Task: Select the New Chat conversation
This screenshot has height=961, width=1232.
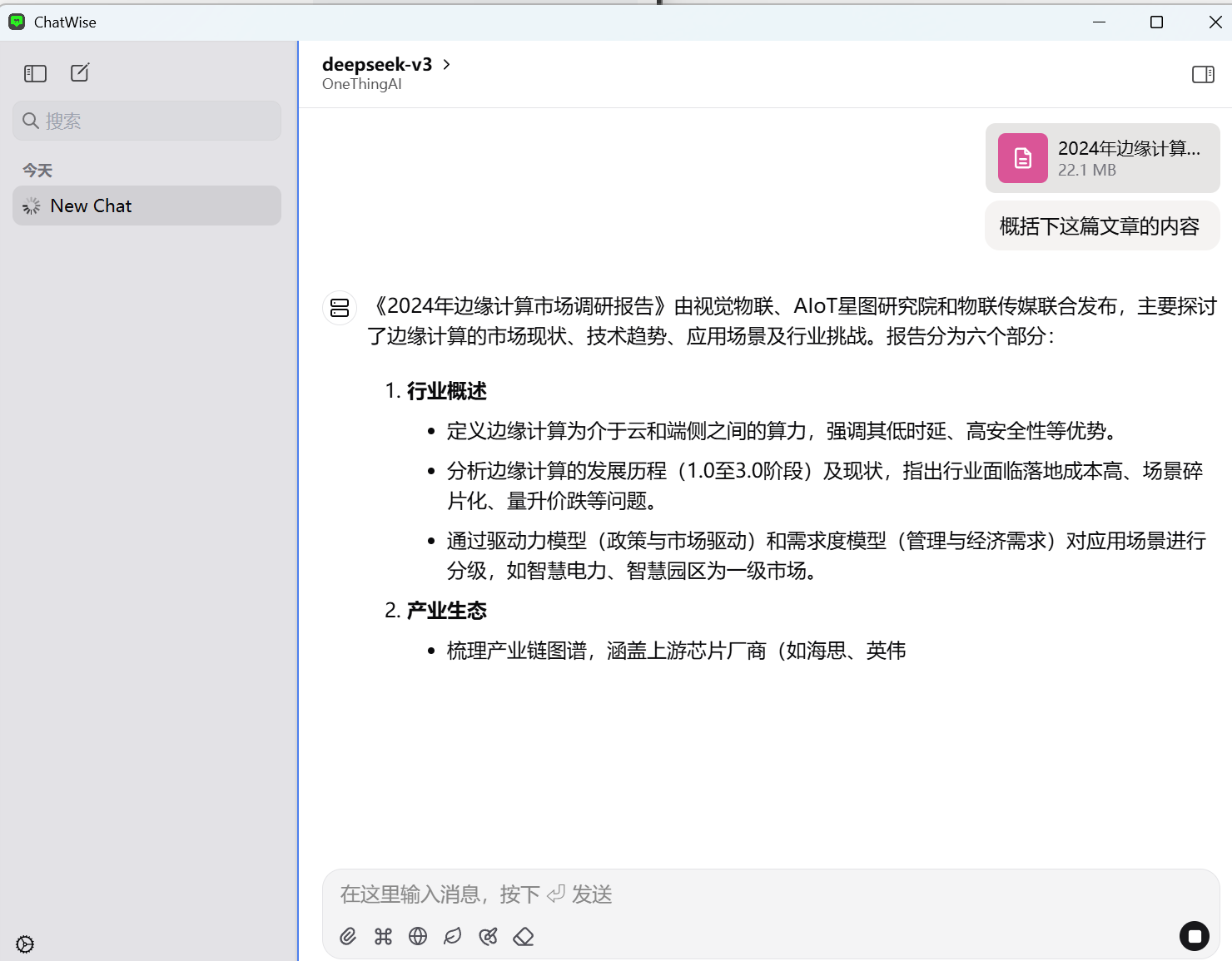Action: tap(147, 206)
